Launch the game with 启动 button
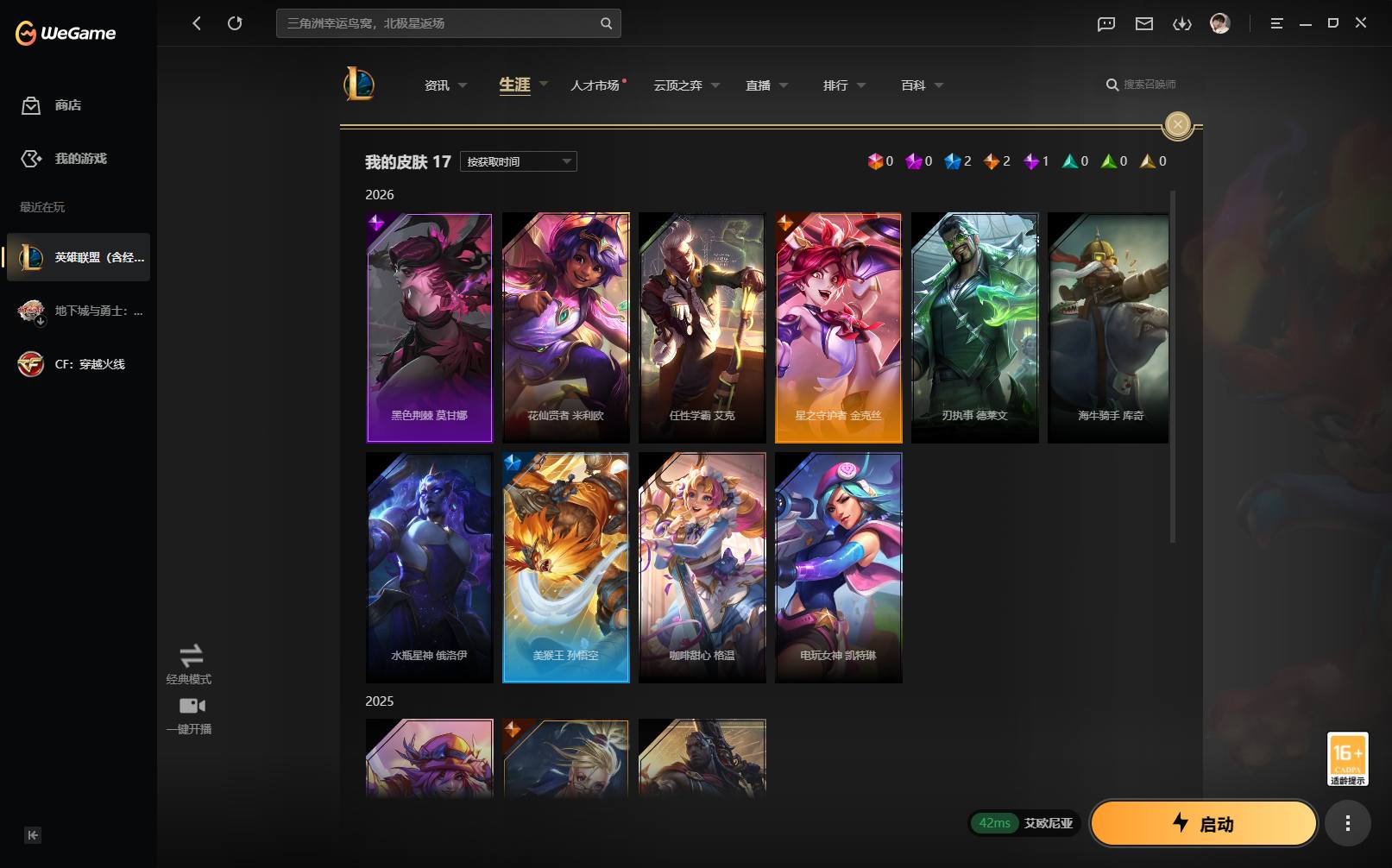Screen dimensions: 1392x868 click(x=1204, y=824)
